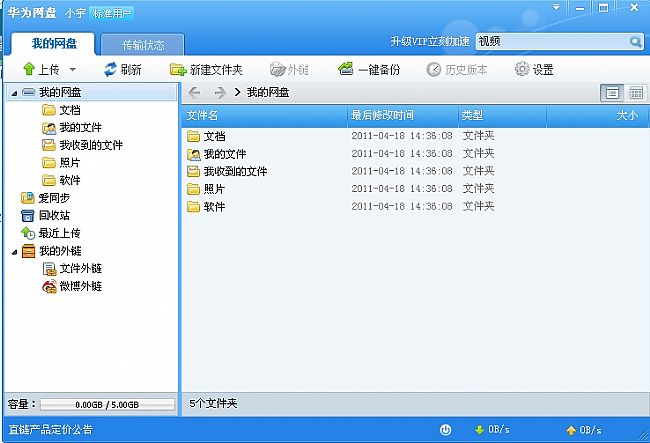Switch to list view mode
650x443 pixels.
(612, 93)
